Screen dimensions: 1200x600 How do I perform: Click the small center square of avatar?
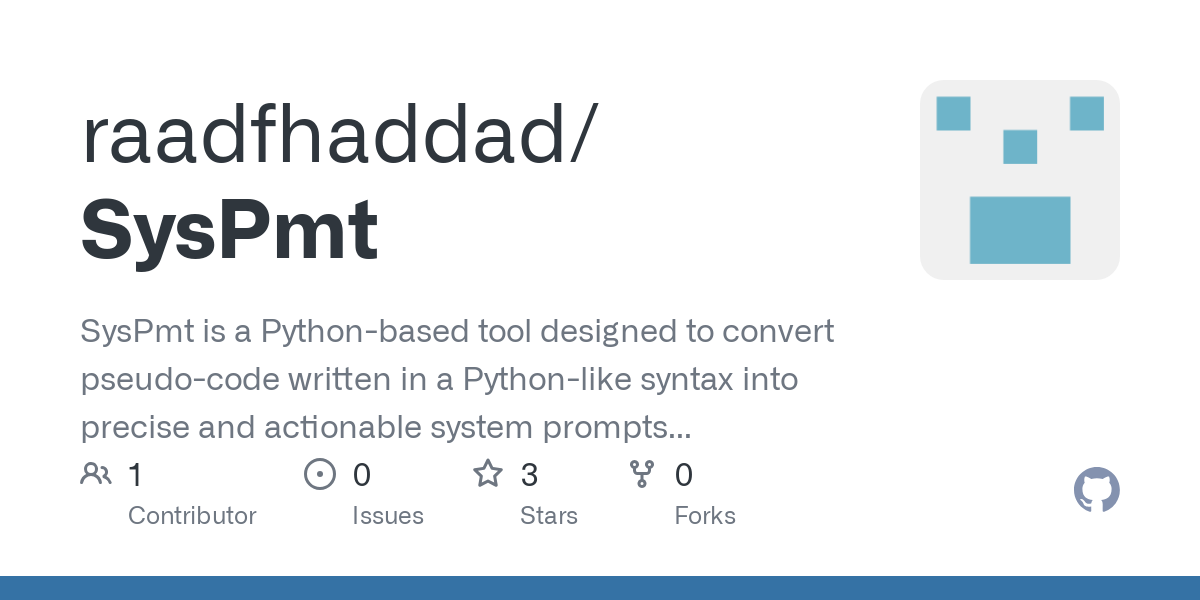click(1019, 147)
